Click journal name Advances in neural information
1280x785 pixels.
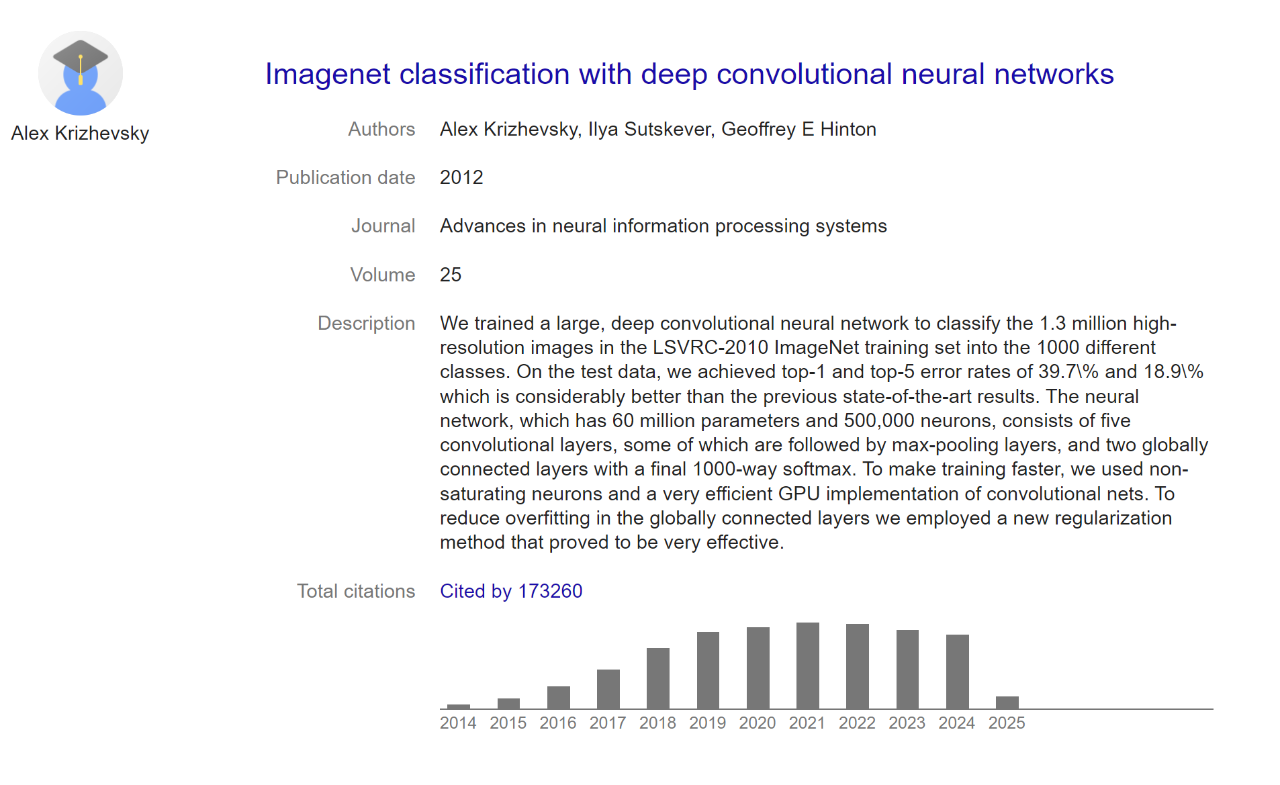coord(663,226)
